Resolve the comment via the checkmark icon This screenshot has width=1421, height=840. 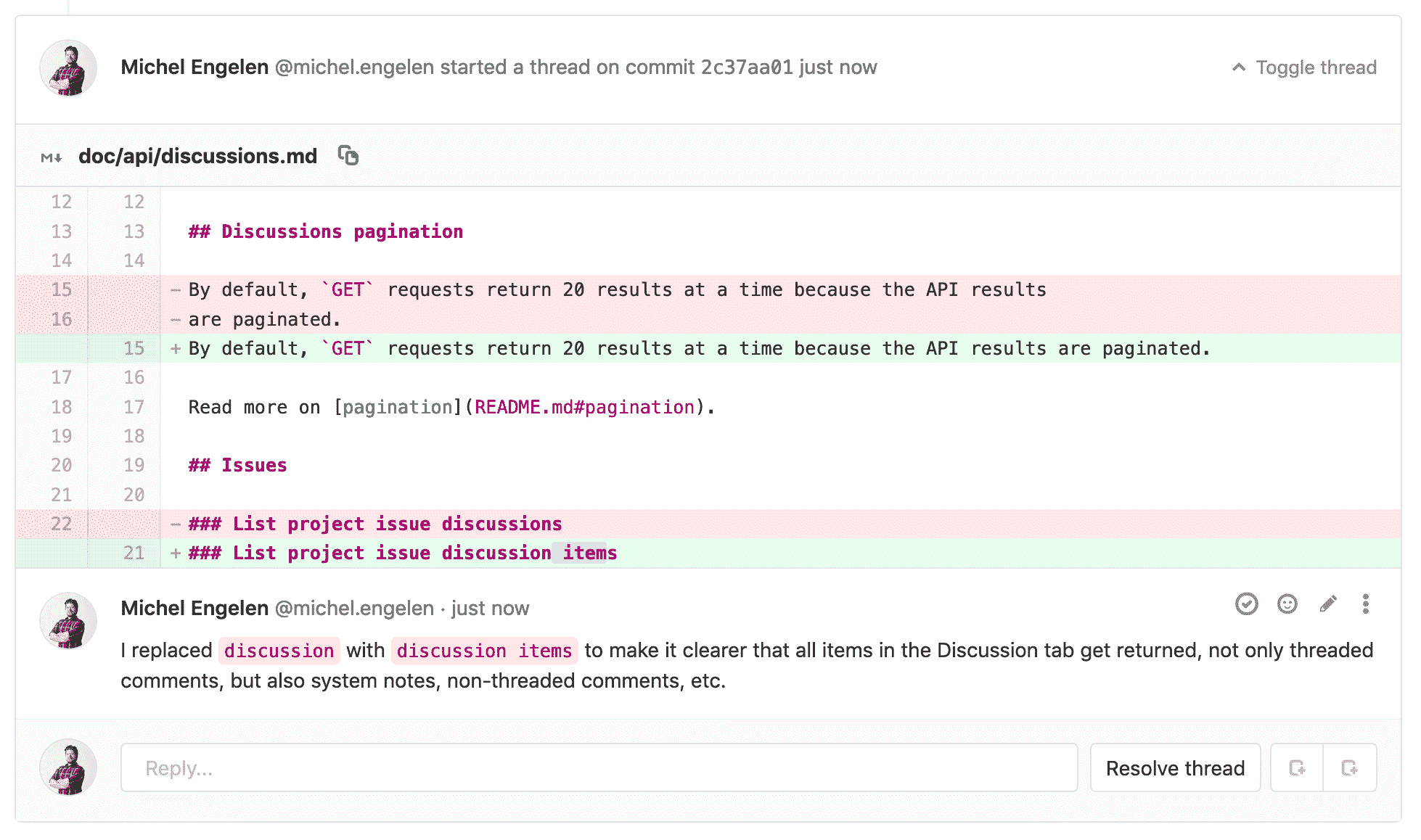(1246, 604)
